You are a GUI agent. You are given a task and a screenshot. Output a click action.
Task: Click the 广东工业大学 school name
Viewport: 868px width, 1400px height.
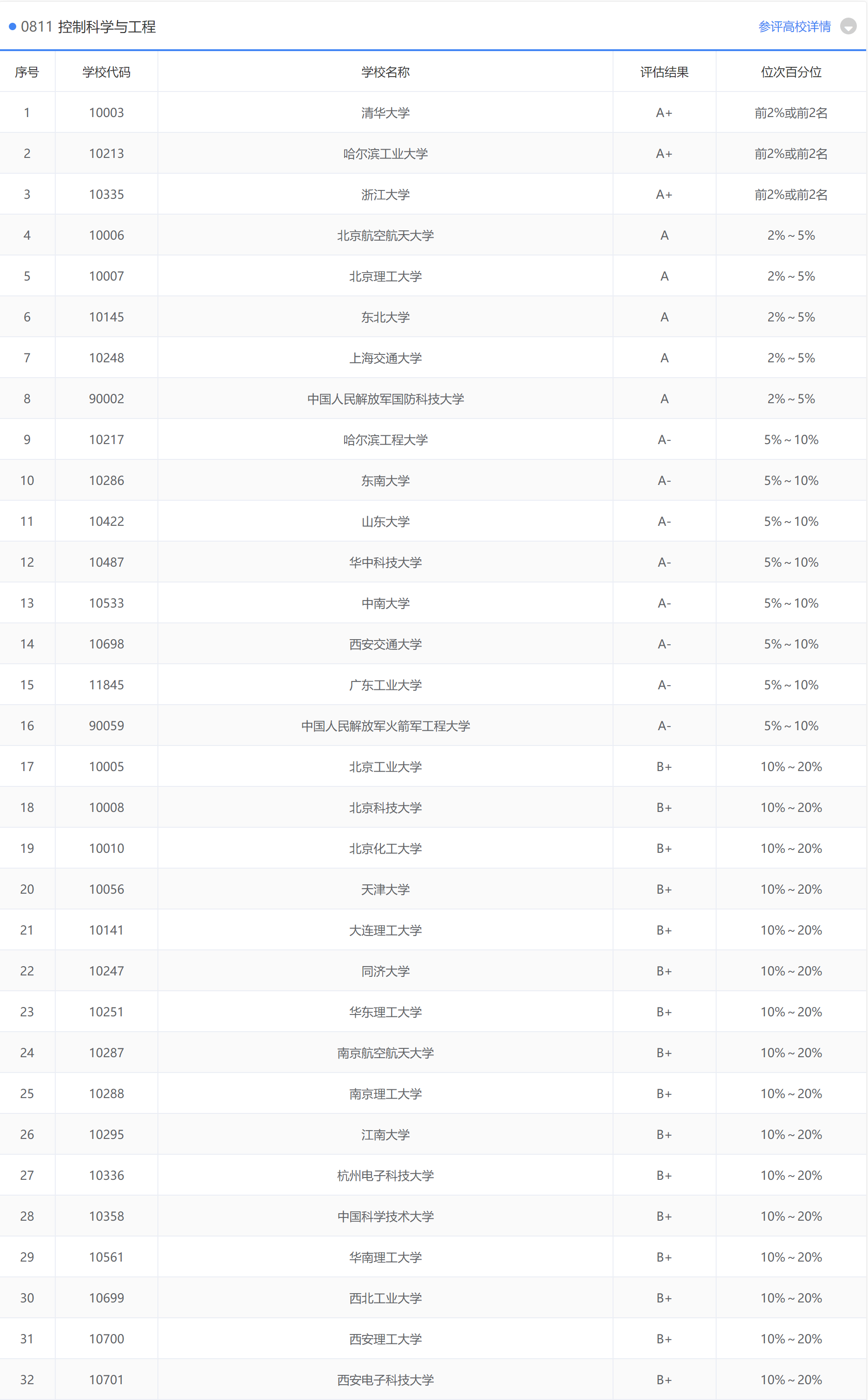tap(385, 685)
